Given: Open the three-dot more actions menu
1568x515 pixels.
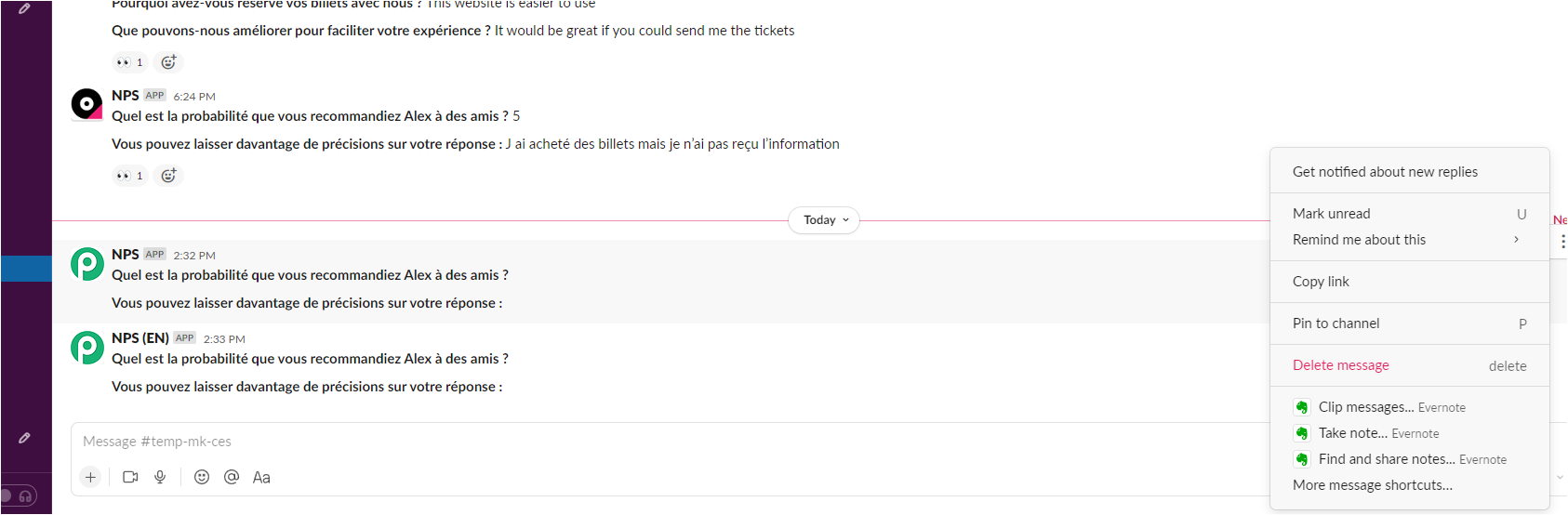Looking at the screenshot, I should coord(1562,242).
